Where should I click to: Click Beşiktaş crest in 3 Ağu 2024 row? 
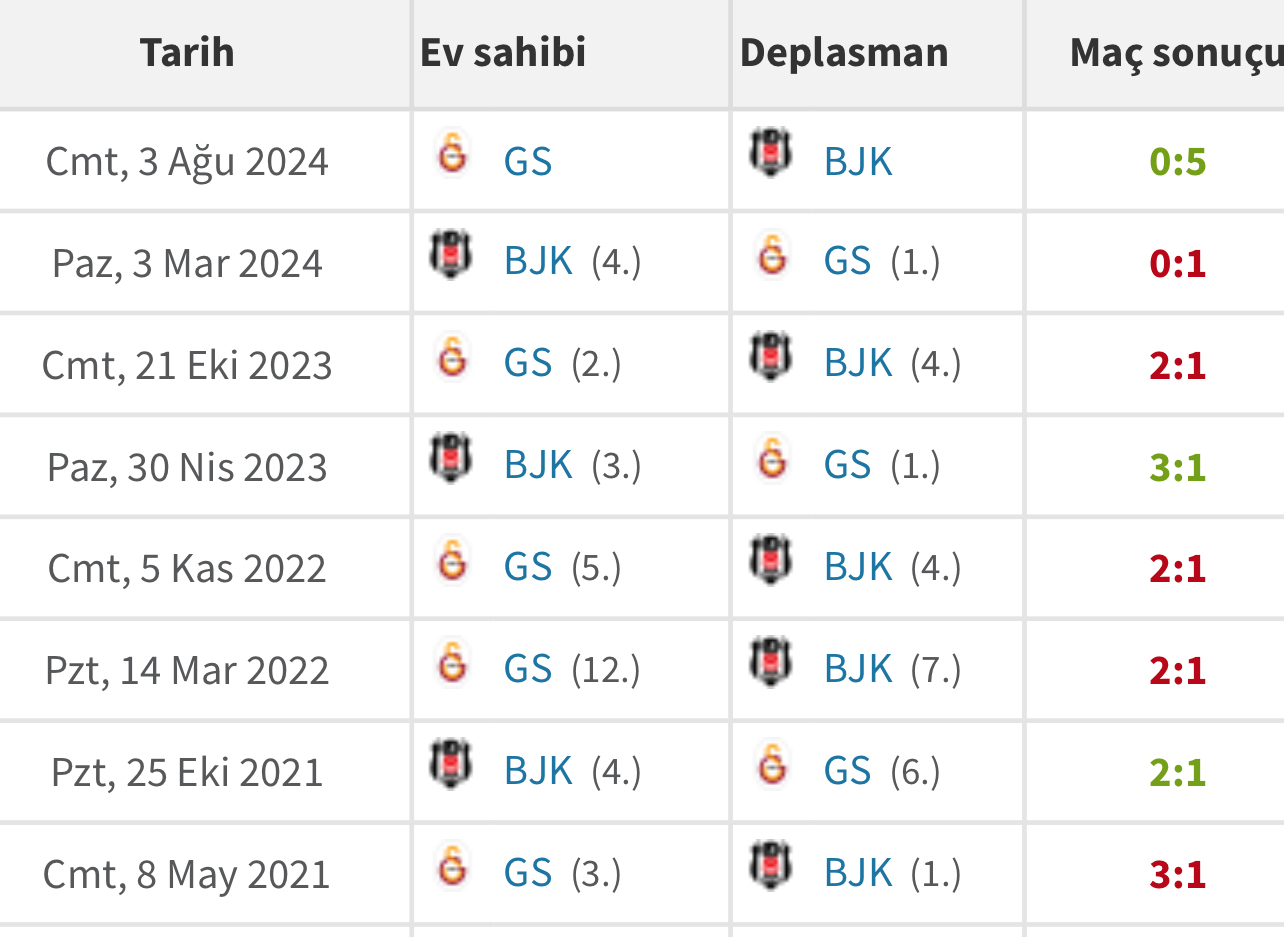tap(770, 154)
